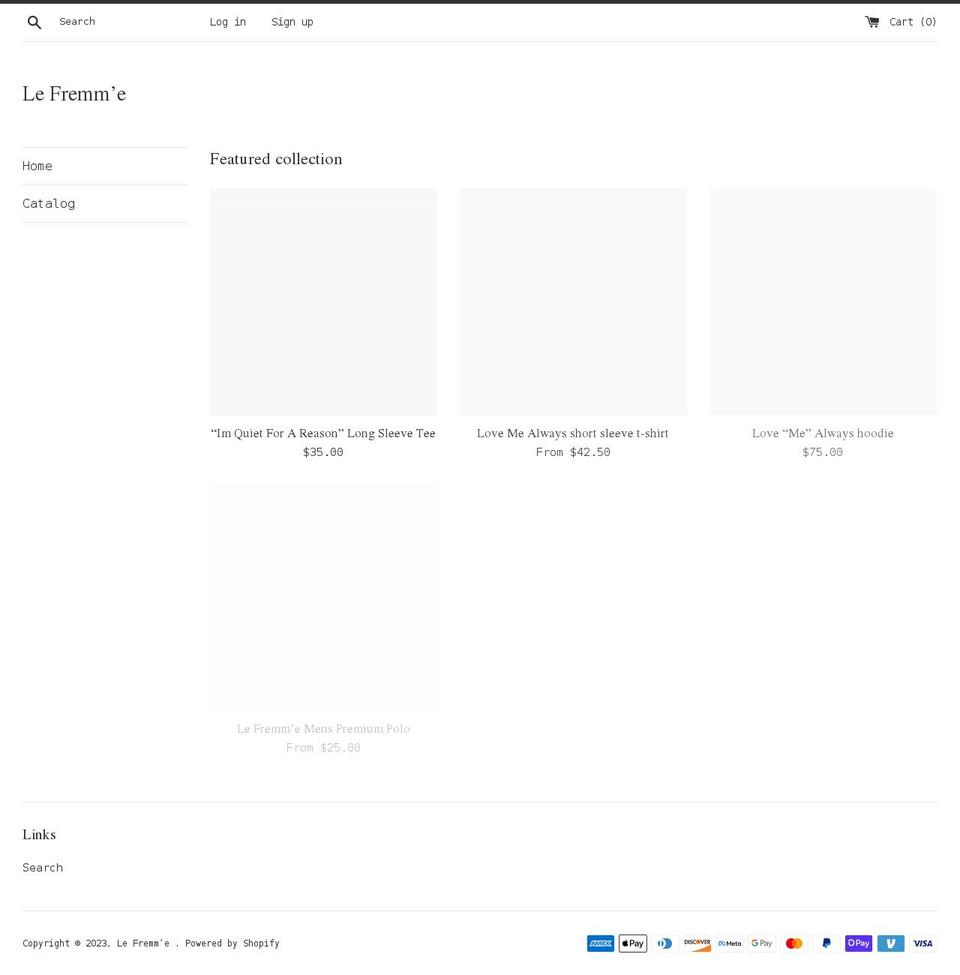Click the footer Le Fremm'e copyright link

pyautogui.click(x=143, y=943)
